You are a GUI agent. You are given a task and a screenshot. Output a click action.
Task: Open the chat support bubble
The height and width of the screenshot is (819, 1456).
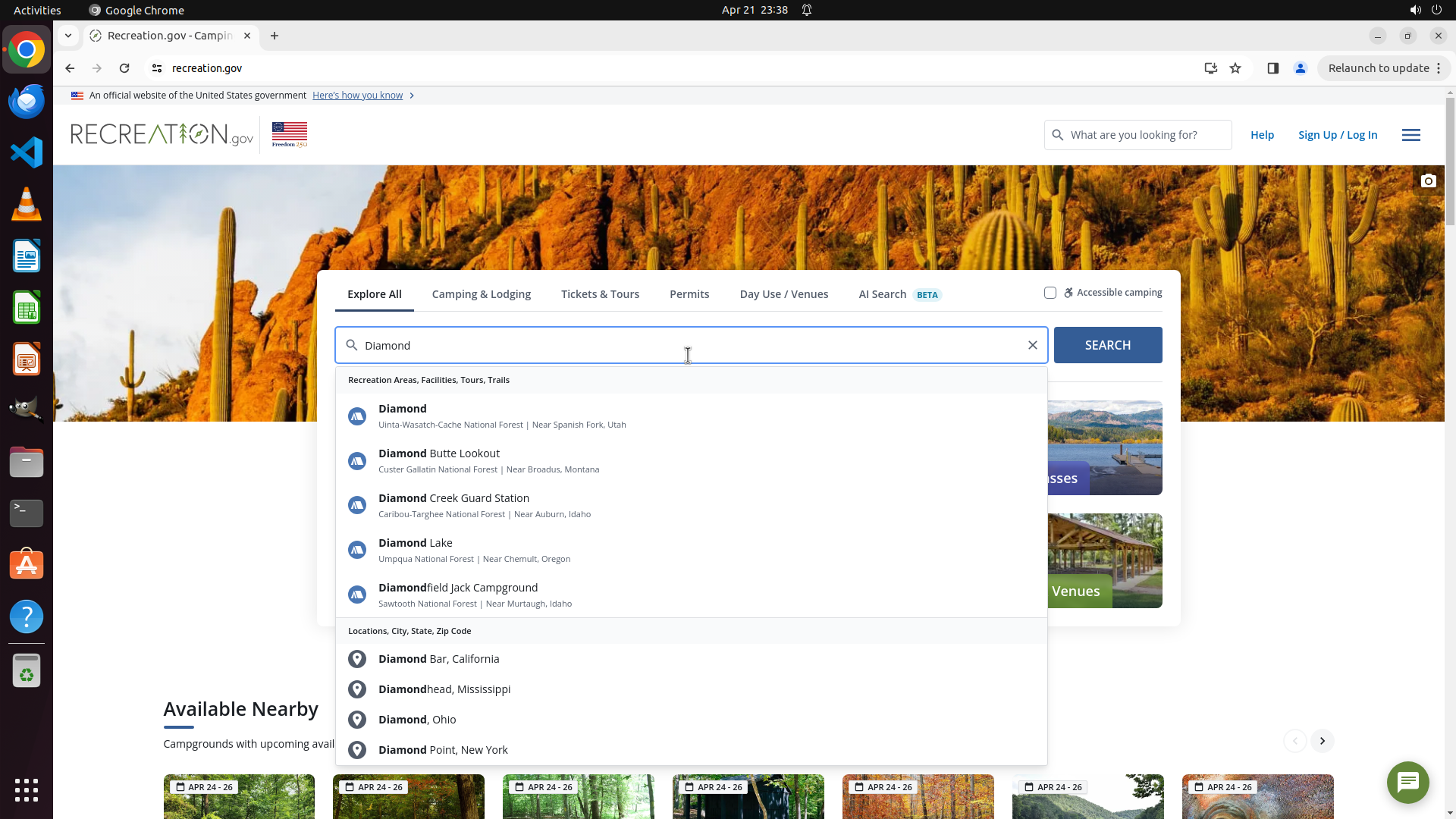pos(1407,782)
